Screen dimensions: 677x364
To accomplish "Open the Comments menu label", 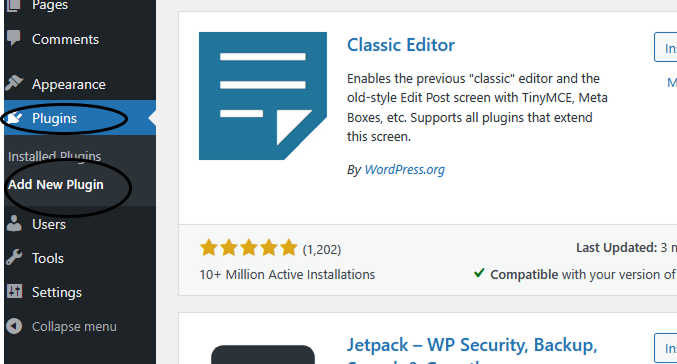I will tap(65, 39).
